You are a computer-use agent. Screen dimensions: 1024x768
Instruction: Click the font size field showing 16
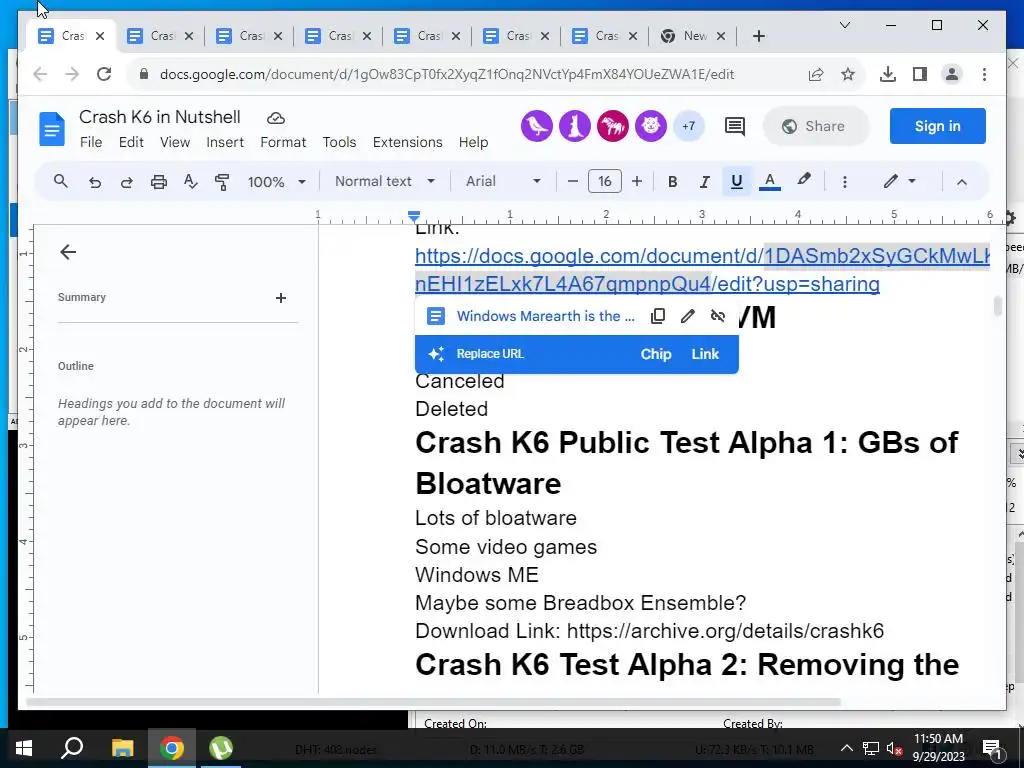(605, 182)
